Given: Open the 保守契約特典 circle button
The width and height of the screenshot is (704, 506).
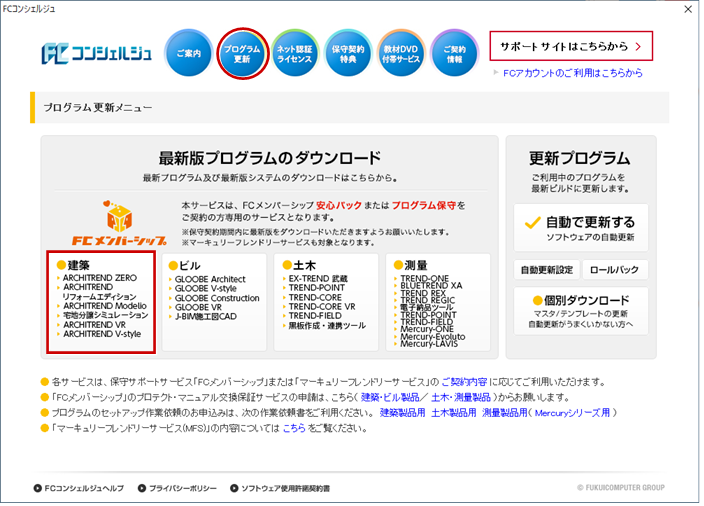Looking at the screenshot, I should point(348,53).
